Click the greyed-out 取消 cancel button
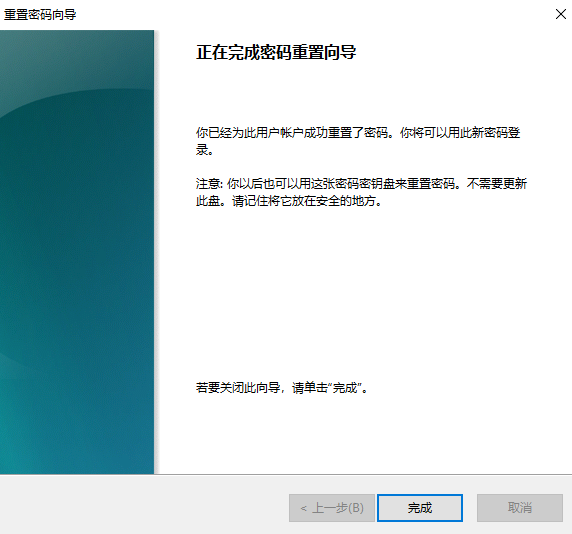 pos(520,508)
